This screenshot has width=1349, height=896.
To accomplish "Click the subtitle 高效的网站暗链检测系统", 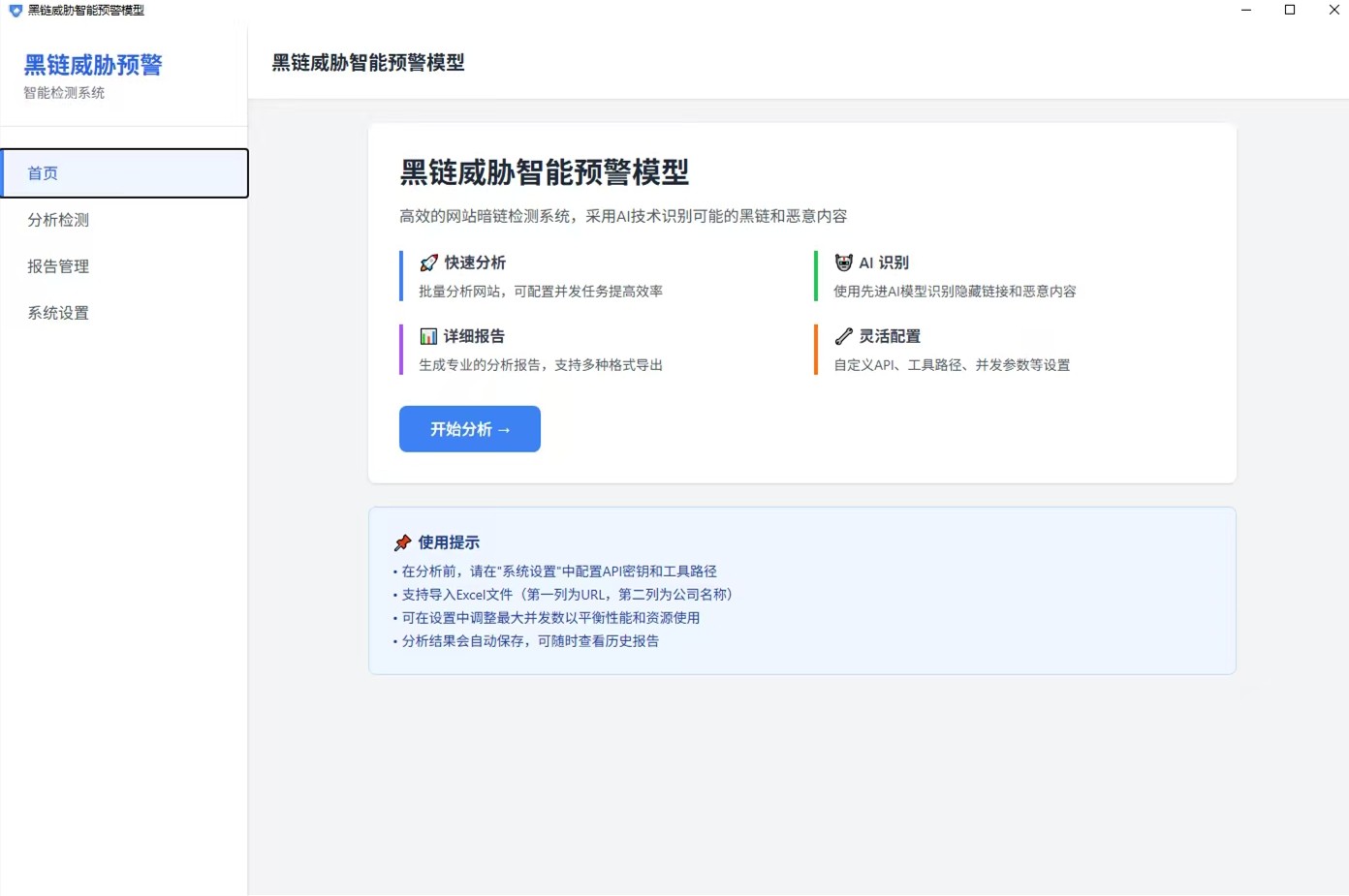I will click(623, 216).
